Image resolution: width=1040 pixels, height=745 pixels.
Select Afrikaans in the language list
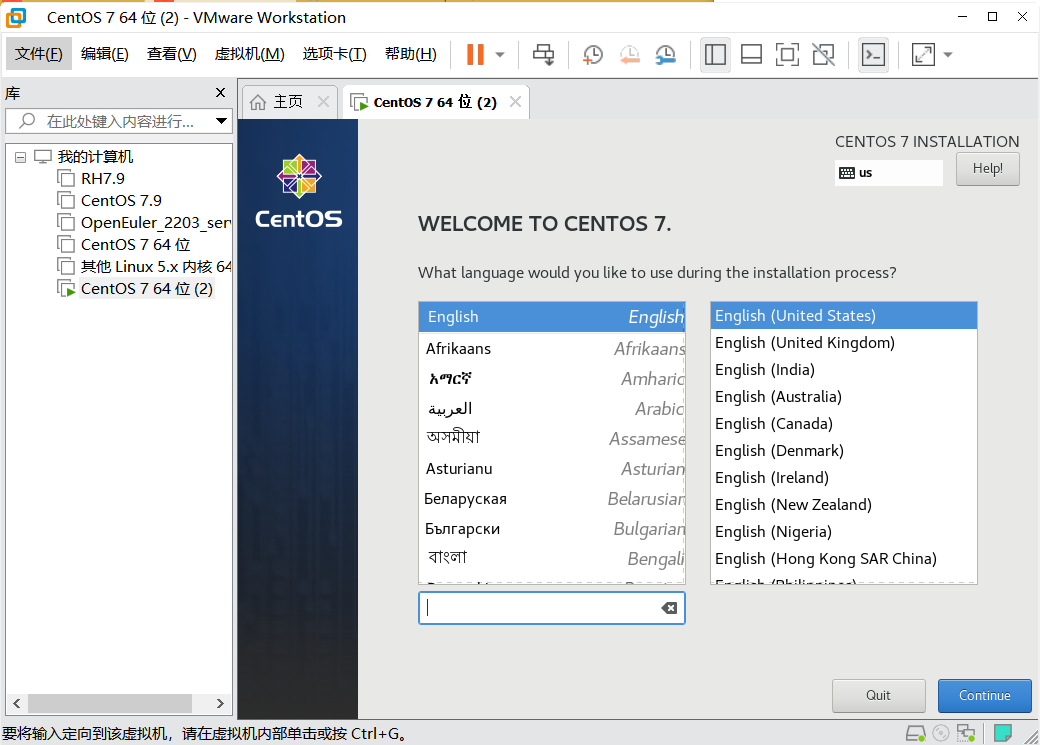[552, 348]
